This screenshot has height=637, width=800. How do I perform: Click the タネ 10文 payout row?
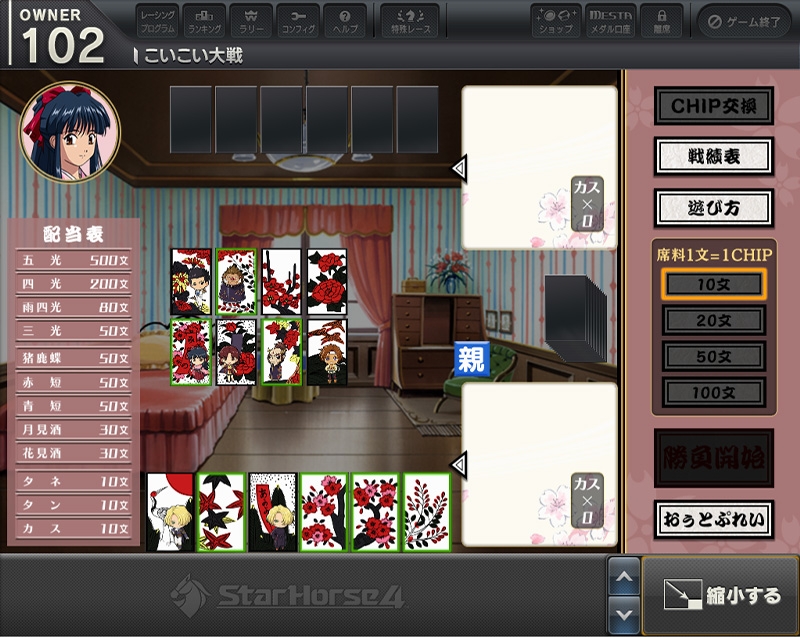click(x=74, y=481)
